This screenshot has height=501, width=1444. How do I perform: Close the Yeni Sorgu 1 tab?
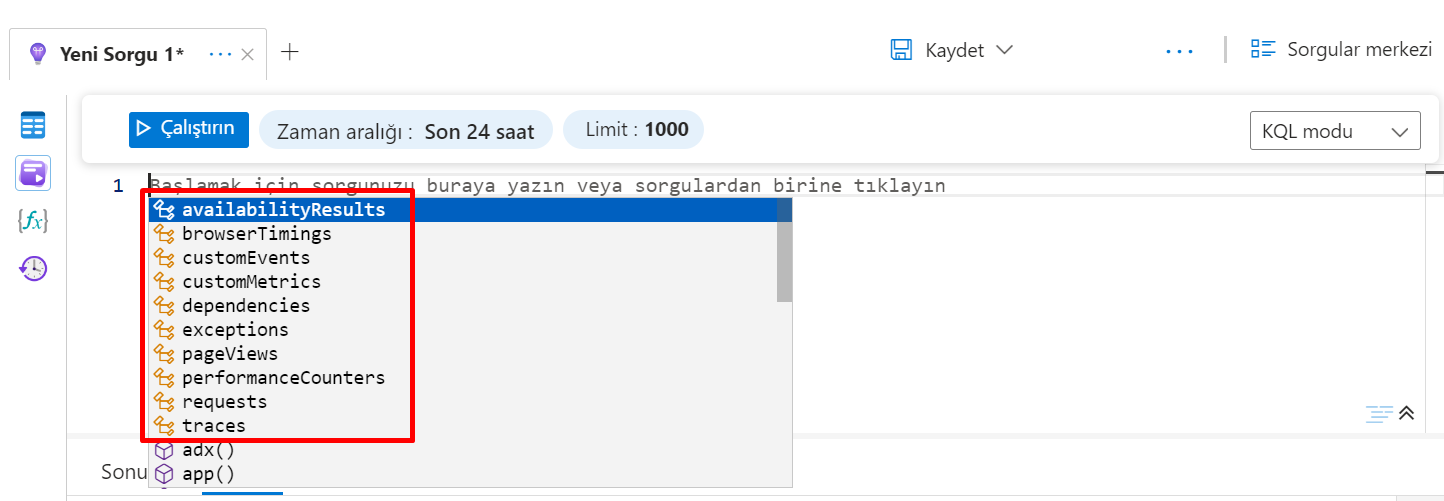tap(248, 55)
